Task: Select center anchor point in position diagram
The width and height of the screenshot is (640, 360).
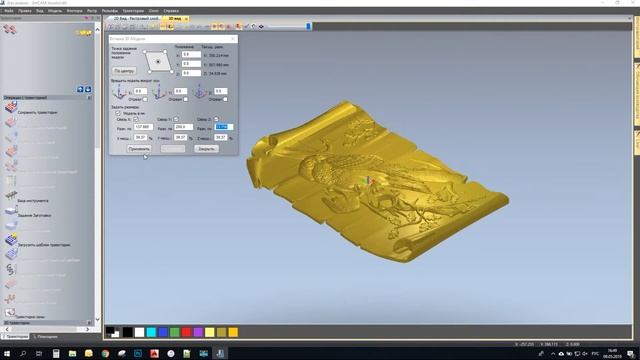Action: pyautogui.click(x=158, y=62)
